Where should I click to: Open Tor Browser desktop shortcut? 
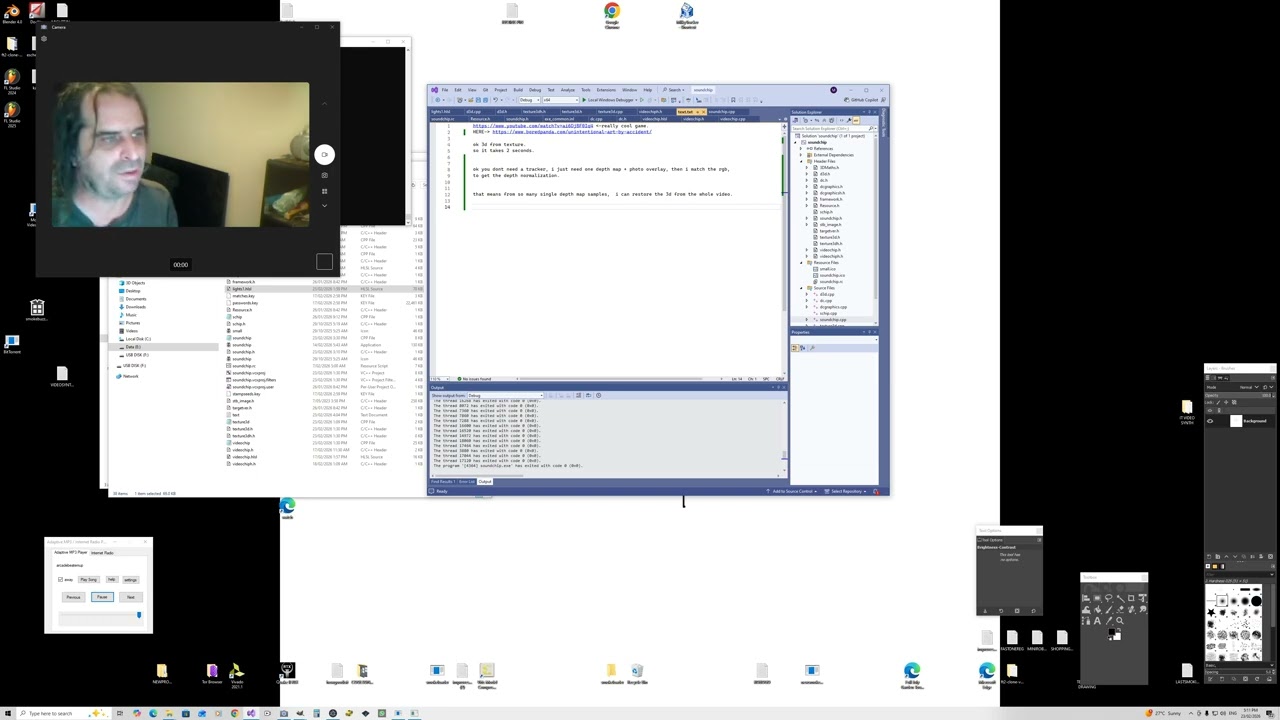pyautogui.click(x=212, y=673)
